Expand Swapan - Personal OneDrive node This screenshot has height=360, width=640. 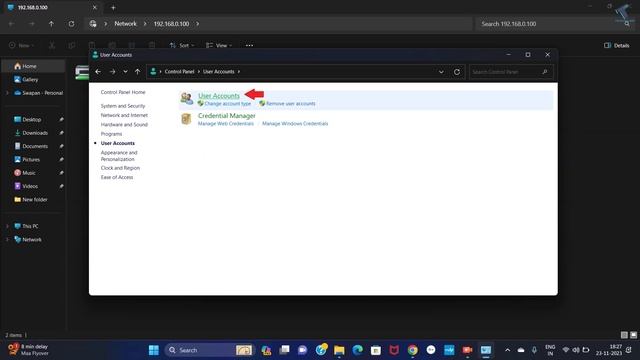(x=7, y=93)
